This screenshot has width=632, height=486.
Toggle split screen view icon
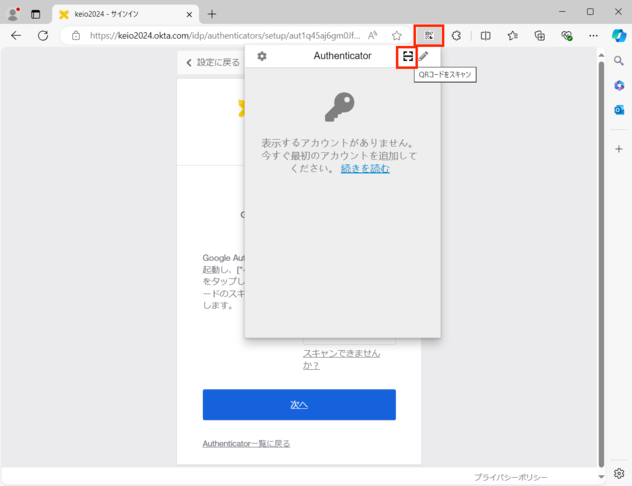485,35
